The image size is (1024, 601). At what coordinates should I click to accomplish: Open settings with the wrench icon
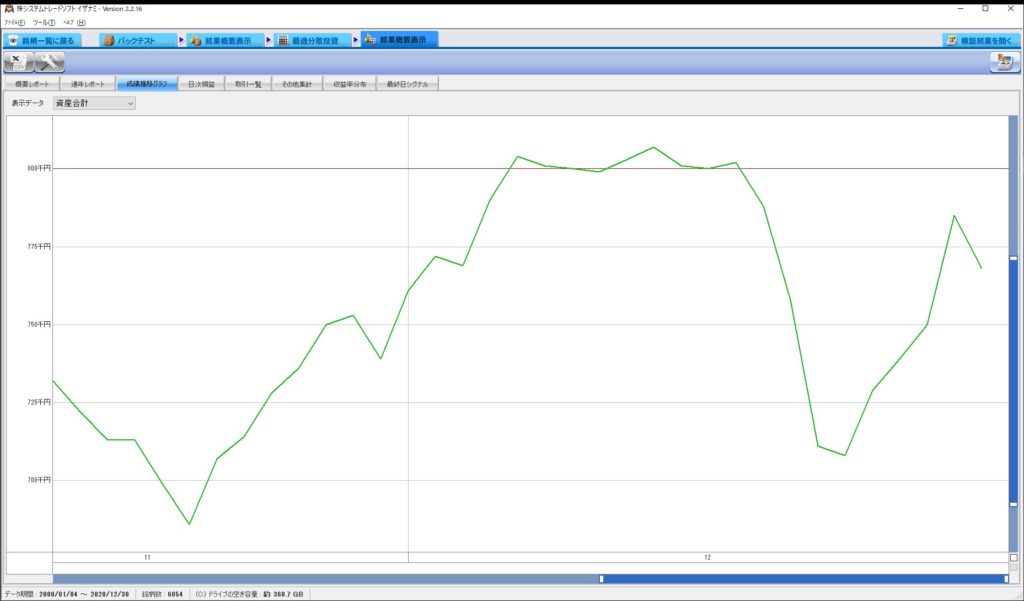click(49, 62)
